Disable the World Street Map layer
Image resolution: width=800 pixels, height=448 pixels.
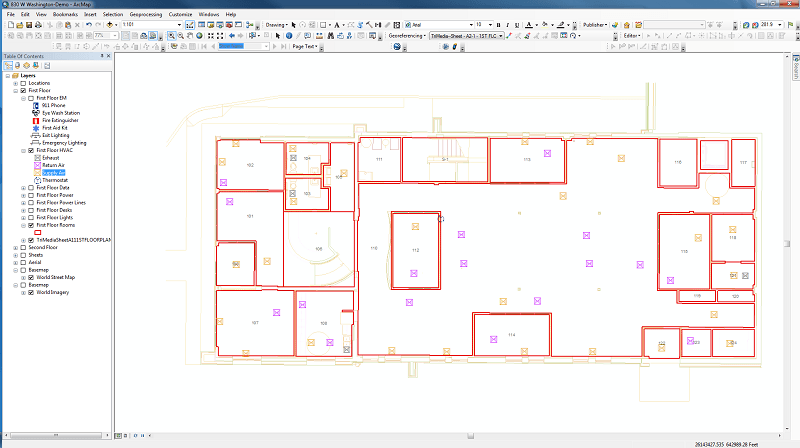[x=31, y=278]
